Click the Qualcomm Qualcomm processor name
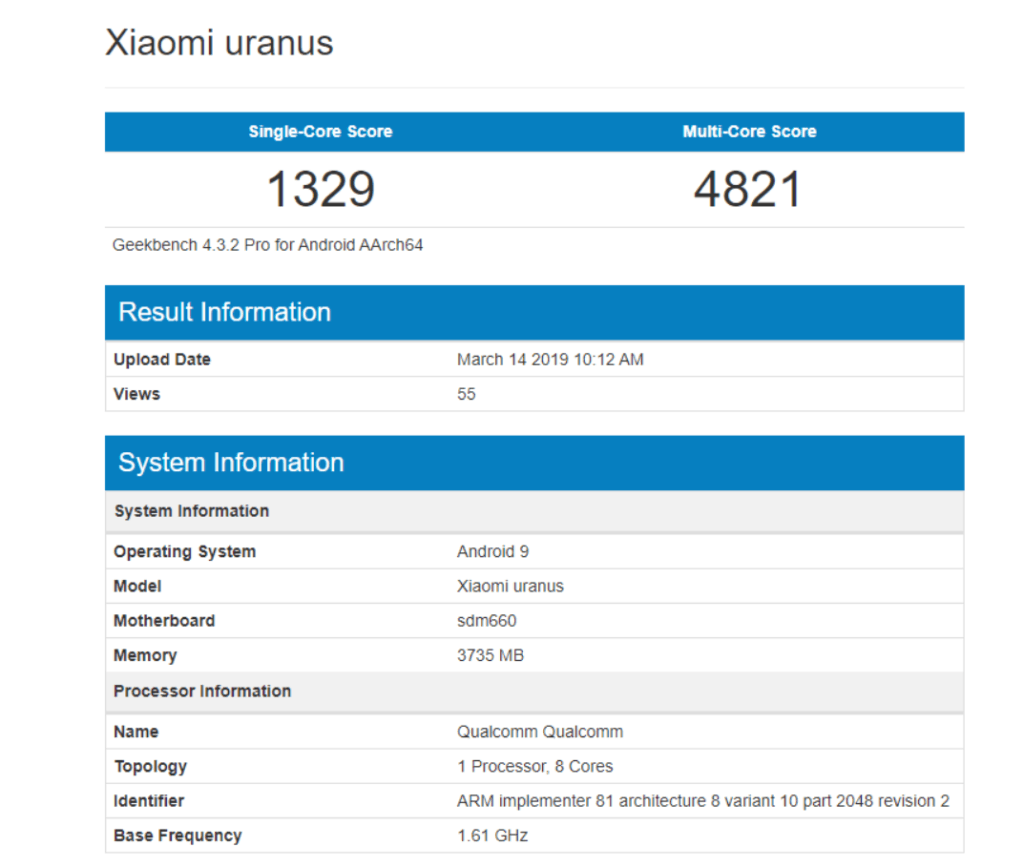The width and height of the screenshot is (1024, 867). (x=540, y=732)
